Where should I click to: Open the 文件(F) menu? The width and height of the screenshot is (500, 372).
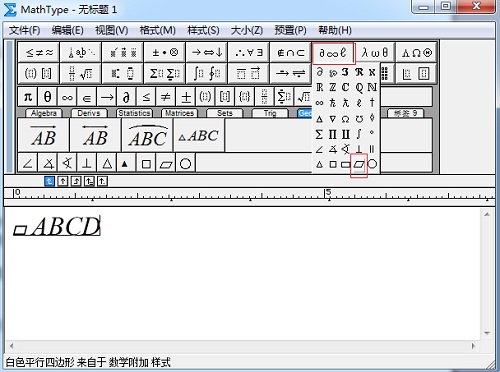(x=25, y=30)
